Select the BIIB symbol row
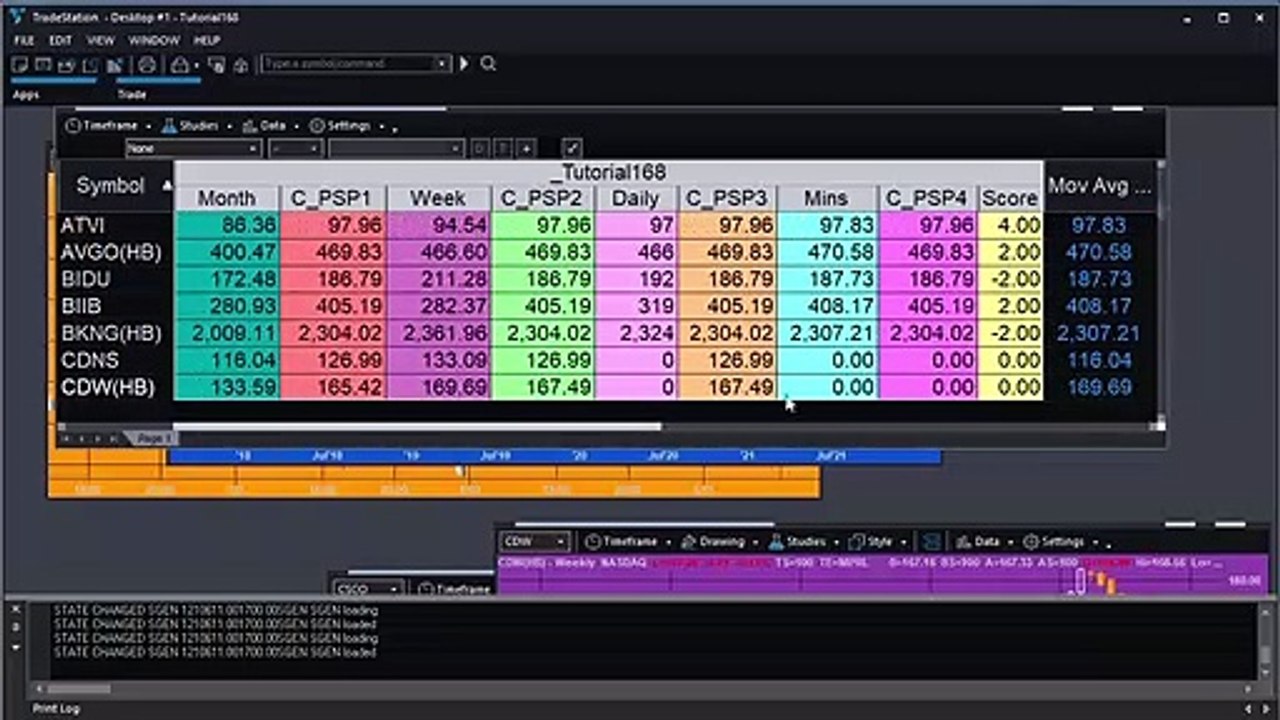Viewport: 1280px width, 720px height. click(x=80, y=306)
